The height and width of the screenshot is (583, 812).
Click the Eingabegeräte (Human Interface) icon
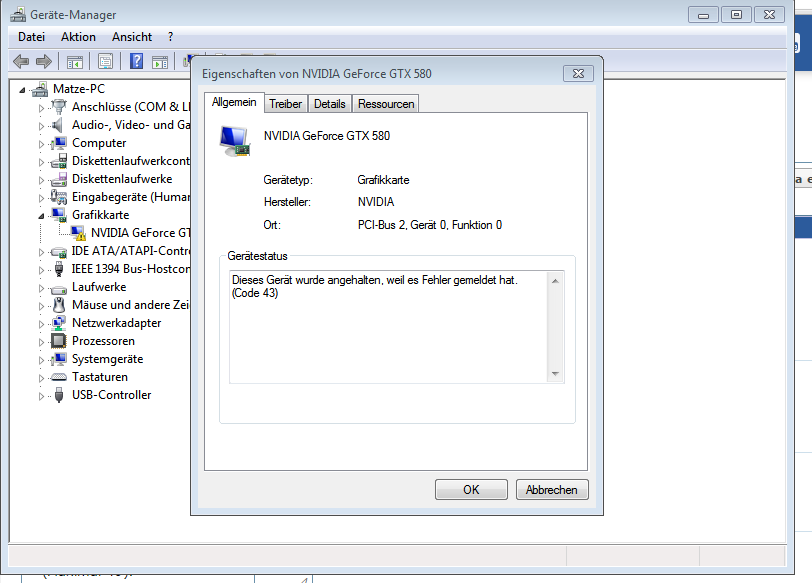pos(59,197)
